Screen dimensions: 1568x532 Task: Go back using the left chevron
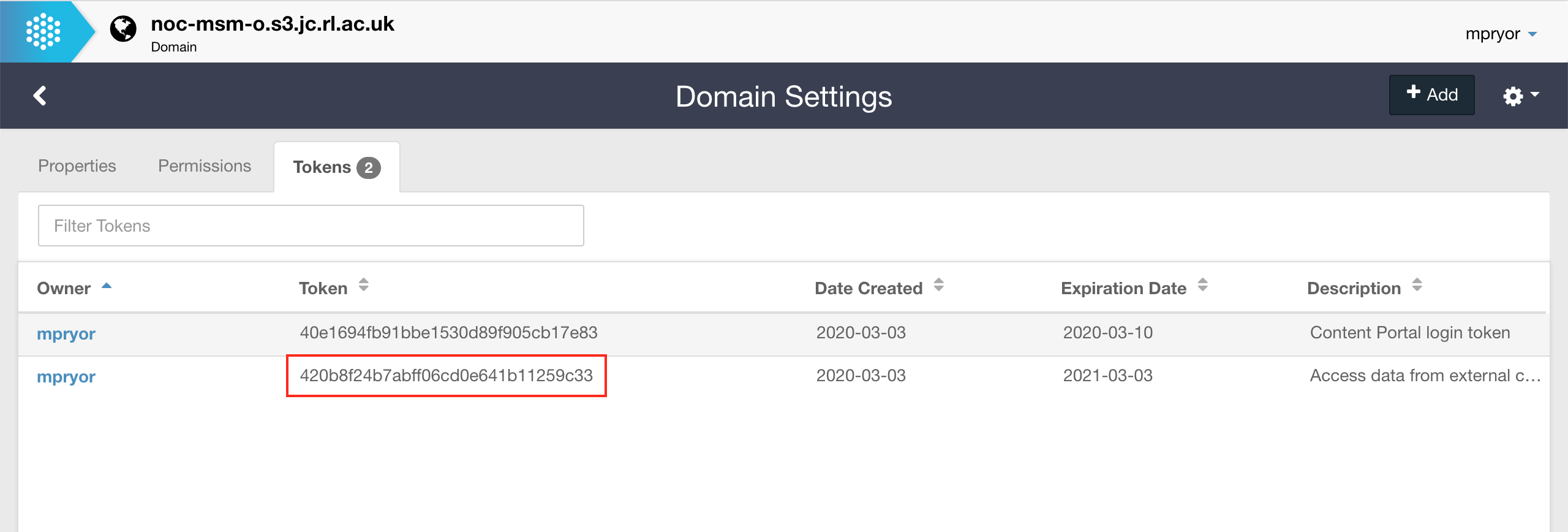pos(40,96)
